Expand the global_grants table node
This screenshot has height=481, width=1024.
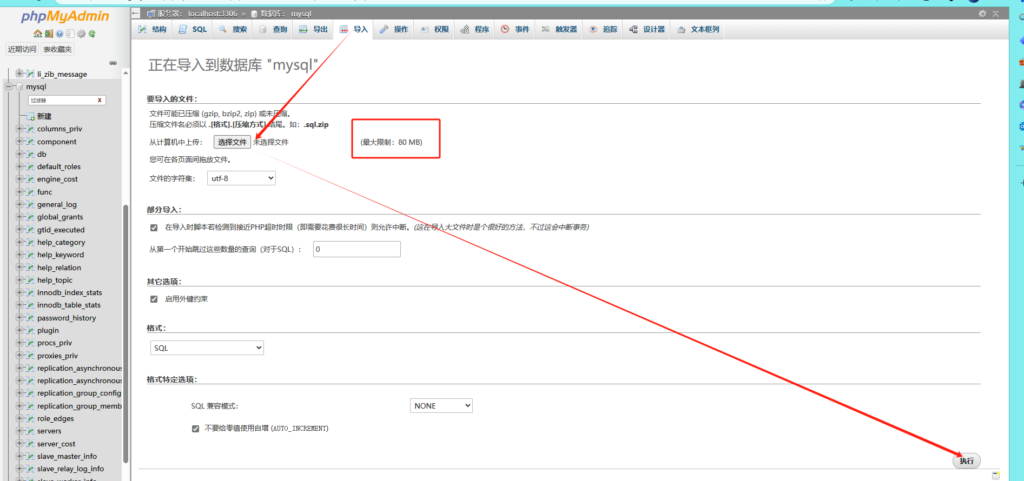tap(20, 217)
